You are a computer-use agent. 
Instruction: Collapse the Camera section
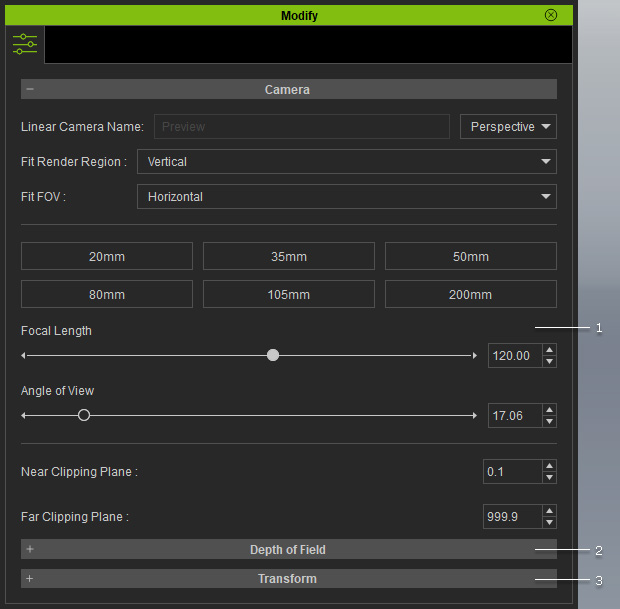pyautogui.click(x=30, y=89)
